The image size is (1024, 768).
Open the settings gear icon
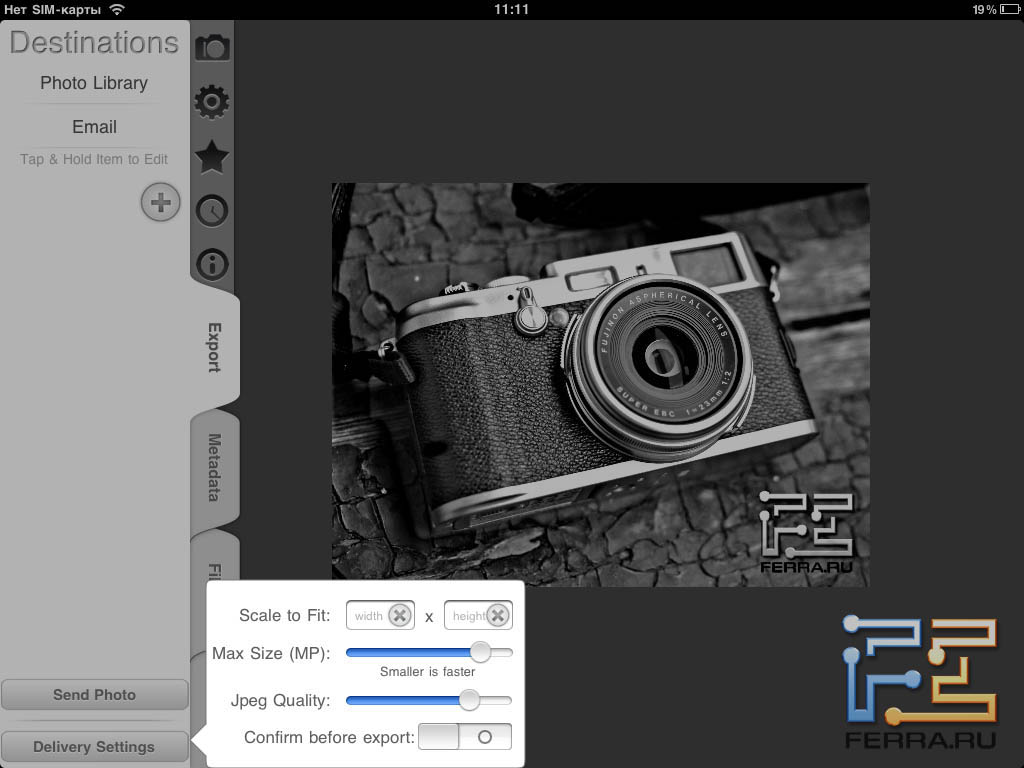click(x=212, y=101)
